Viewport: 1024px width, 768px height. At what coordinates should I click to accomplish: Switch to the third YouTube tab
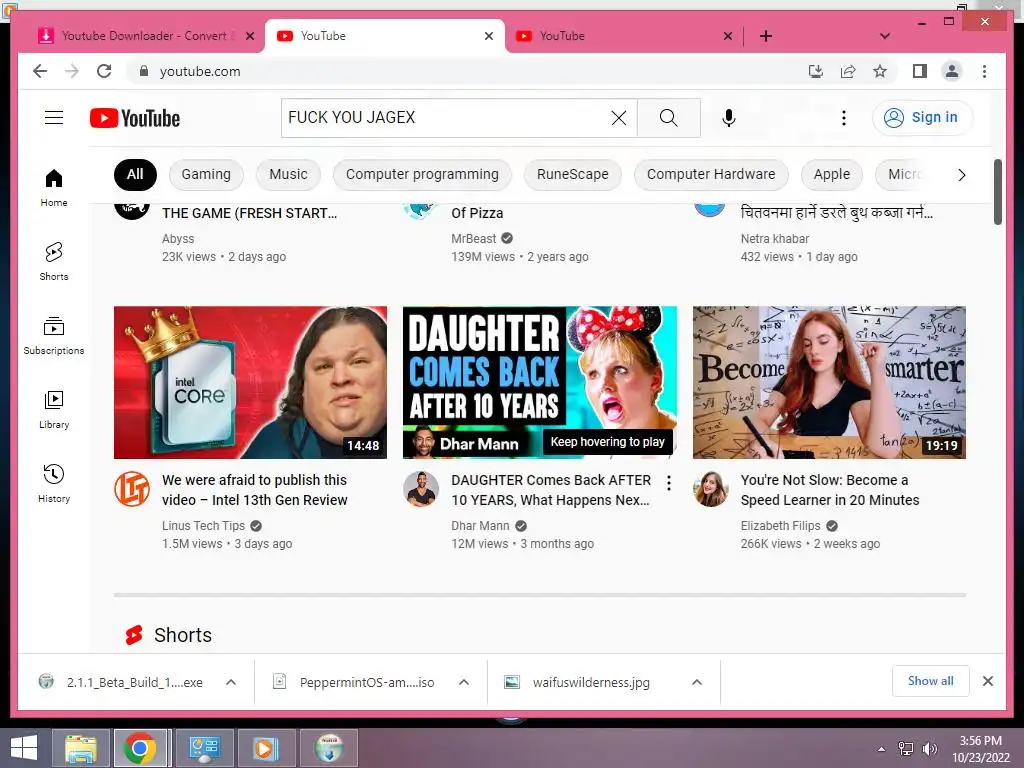(x=624, y=36)
